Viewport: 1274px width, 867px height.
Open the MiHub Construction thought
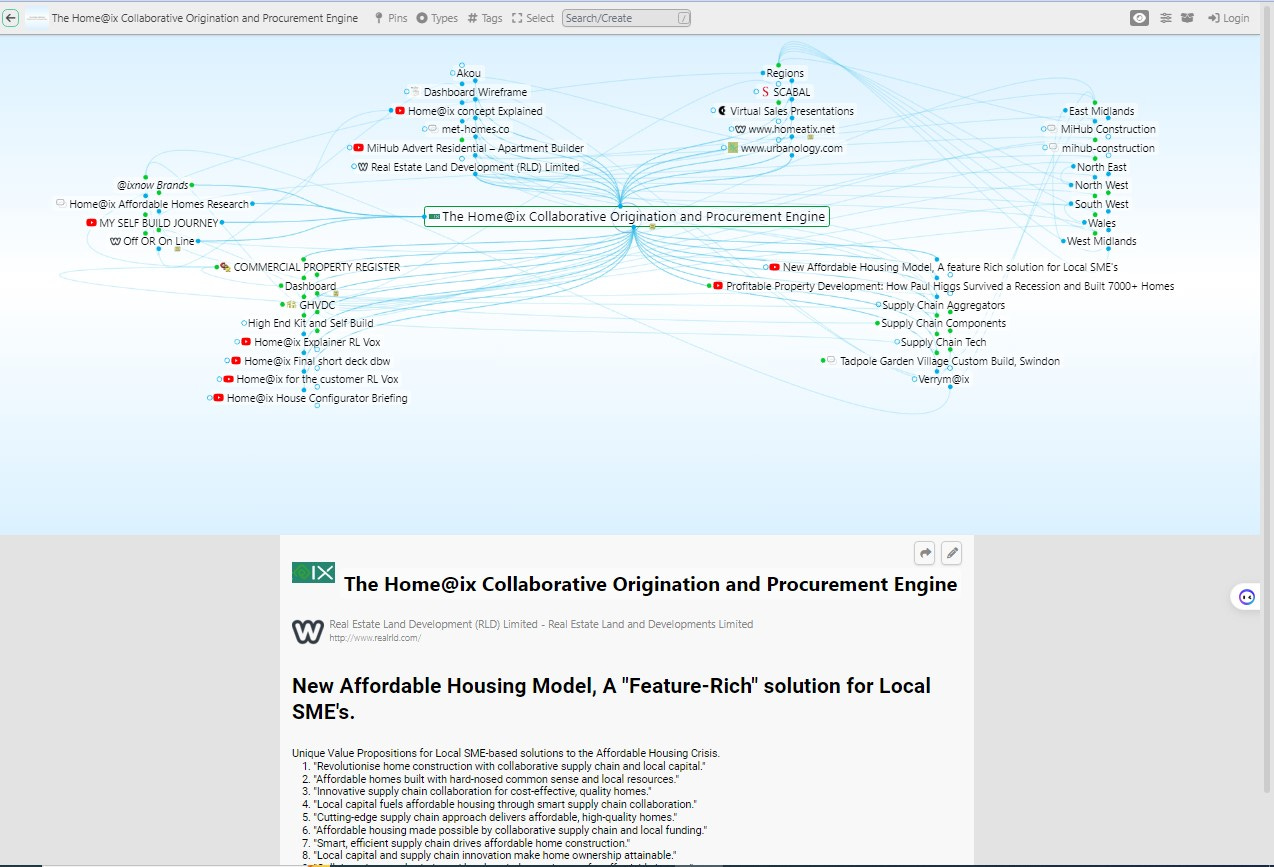(x=1108, y=129)
